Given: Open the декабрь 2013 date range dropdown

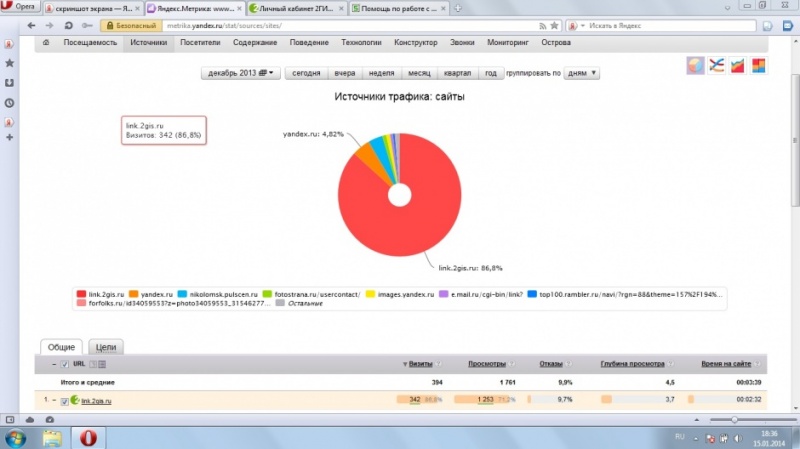Looking at the screenshot, I should [240, 73].
